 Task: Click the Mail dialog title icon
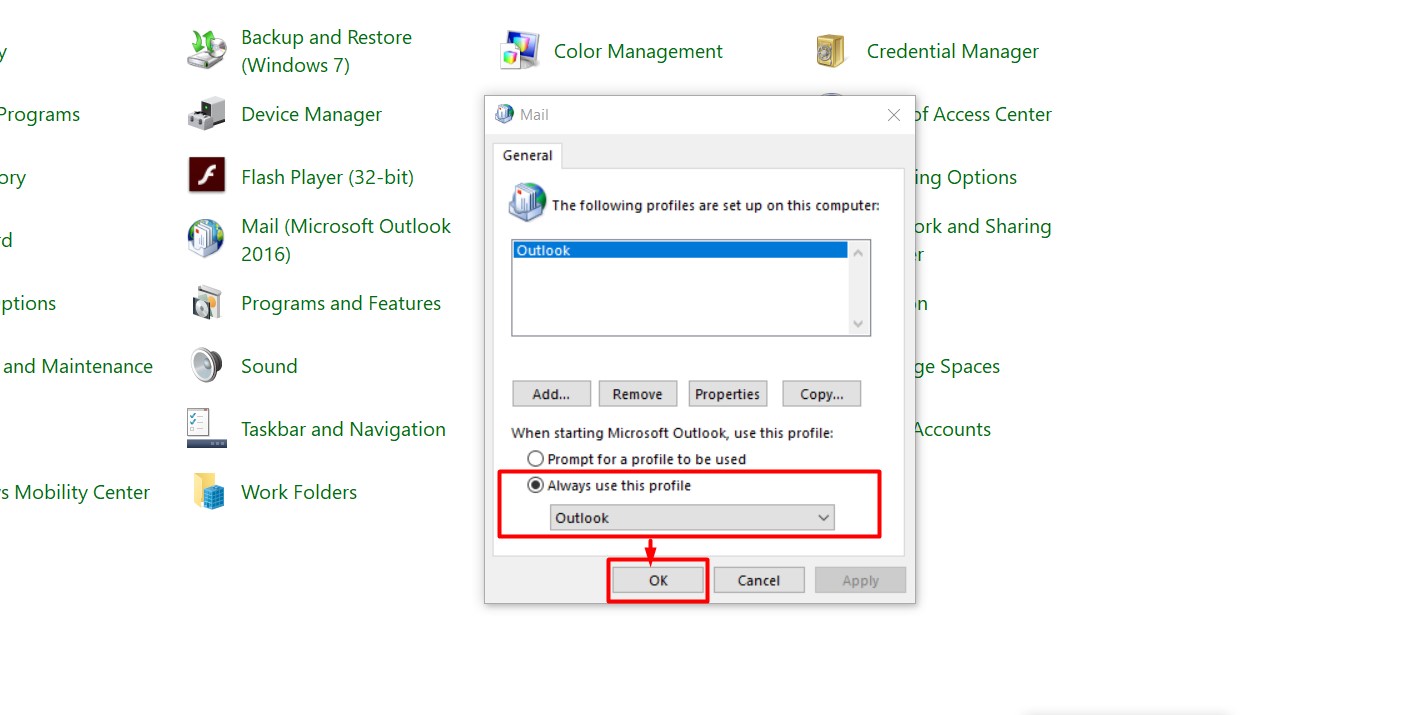(x=505, y=114)
